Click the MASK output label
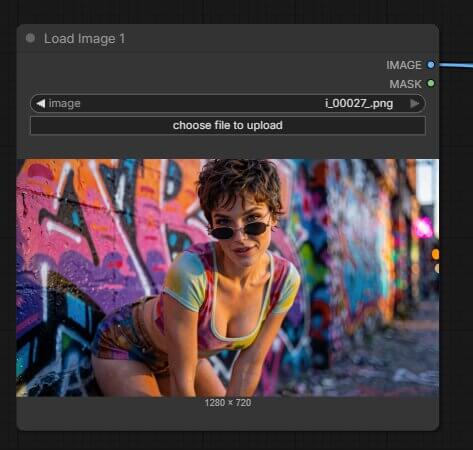473x450 pixels. [x=405, y=84]
